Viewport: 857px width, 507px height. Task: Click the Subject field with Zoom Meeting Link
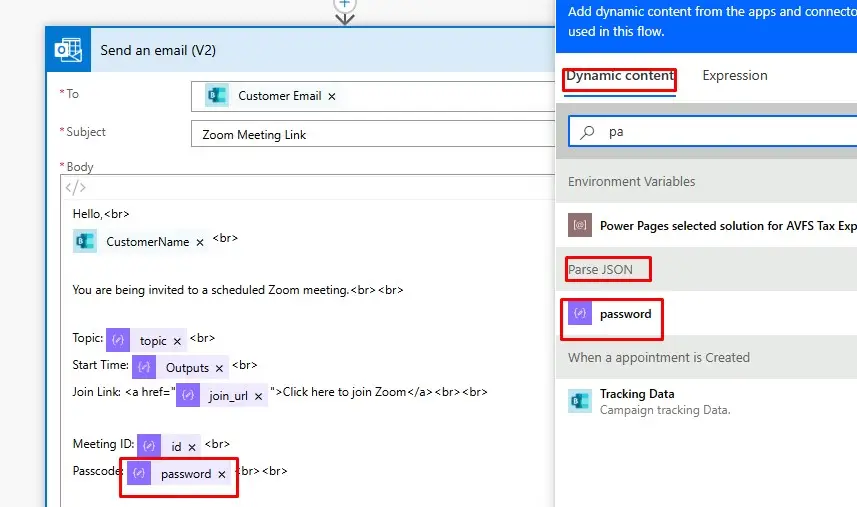coord(370,134)
